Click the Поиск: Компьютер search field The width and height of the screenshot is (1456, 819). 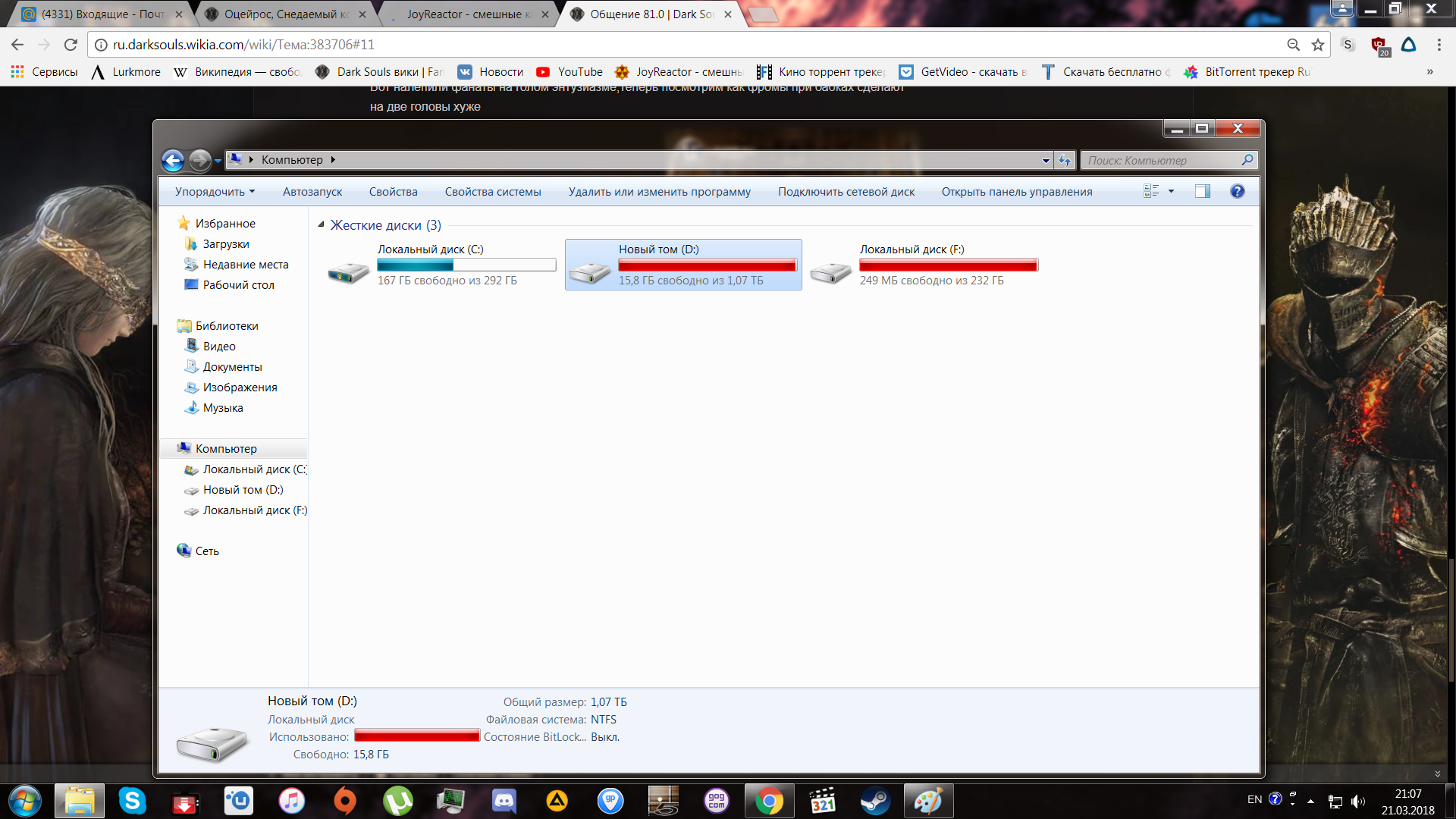(x=1160, y=160)
